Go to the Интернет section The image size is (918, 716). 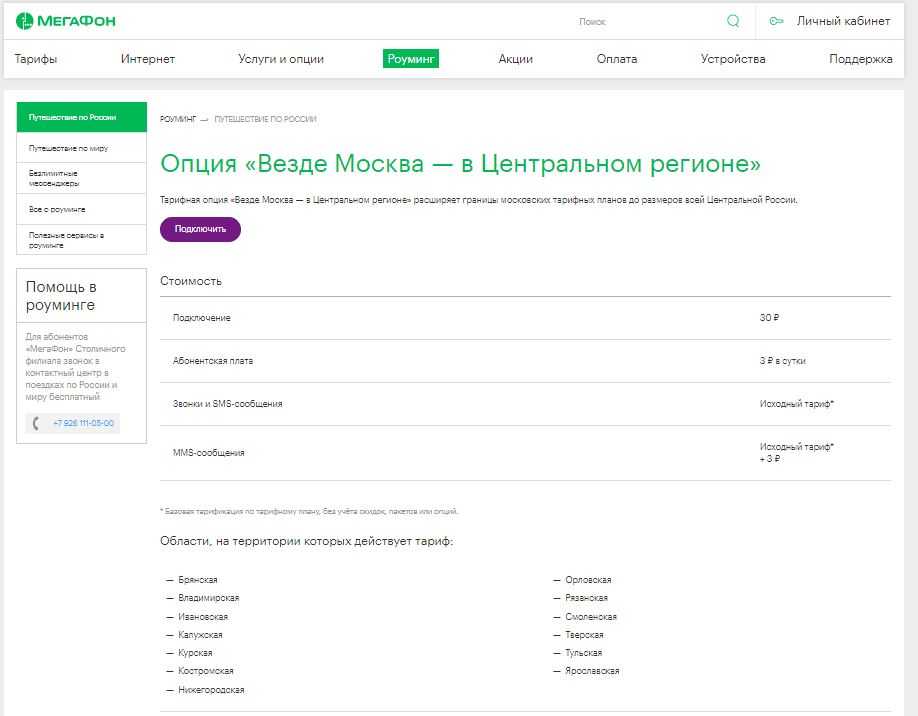click(x=148, y=59)
